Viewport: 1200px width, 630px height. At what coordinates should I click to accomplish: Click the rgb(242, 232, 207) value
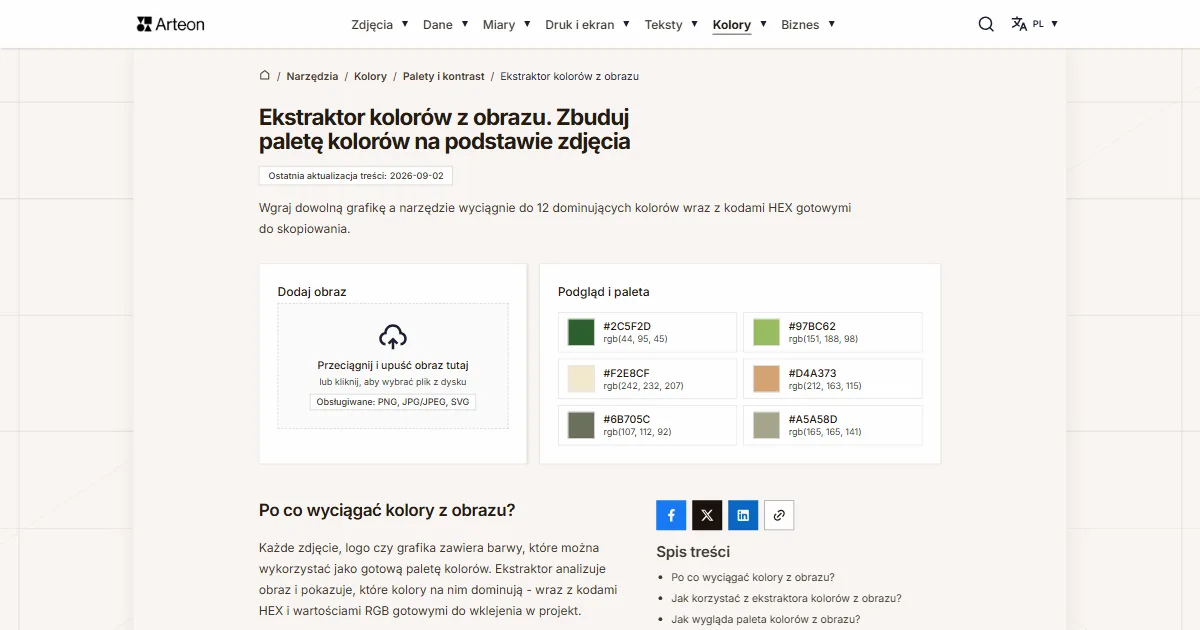point(643,386)
